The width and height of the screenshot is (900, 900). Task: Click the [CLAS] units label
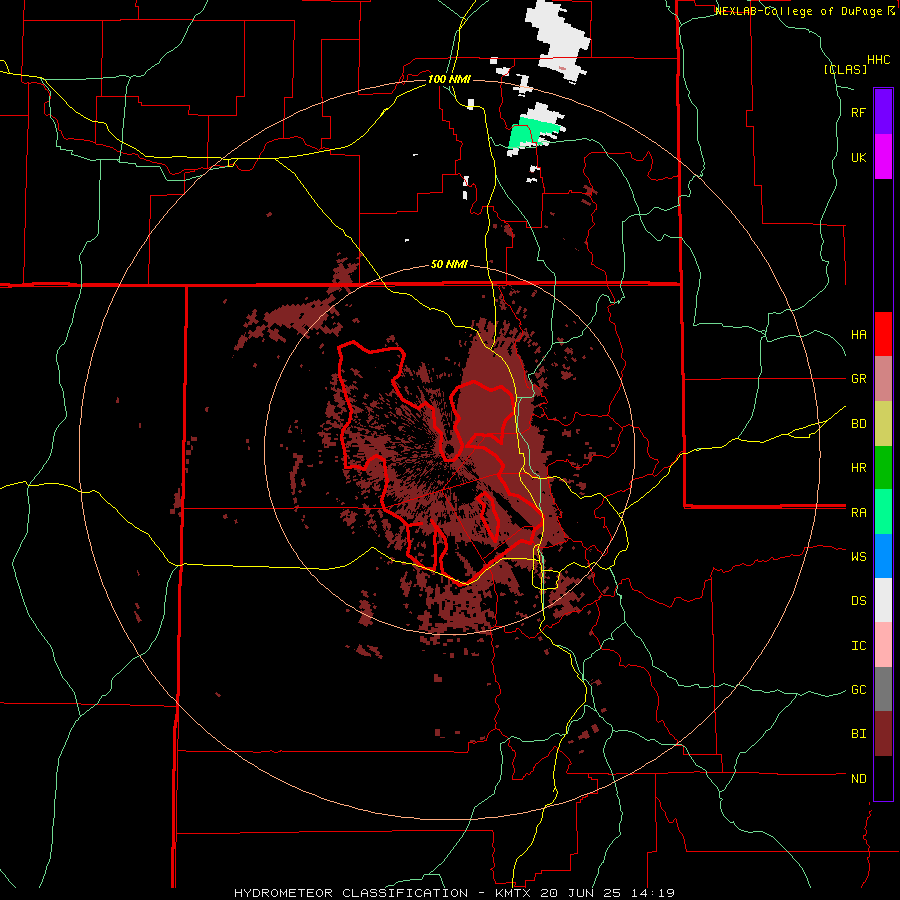pos(845,70)
